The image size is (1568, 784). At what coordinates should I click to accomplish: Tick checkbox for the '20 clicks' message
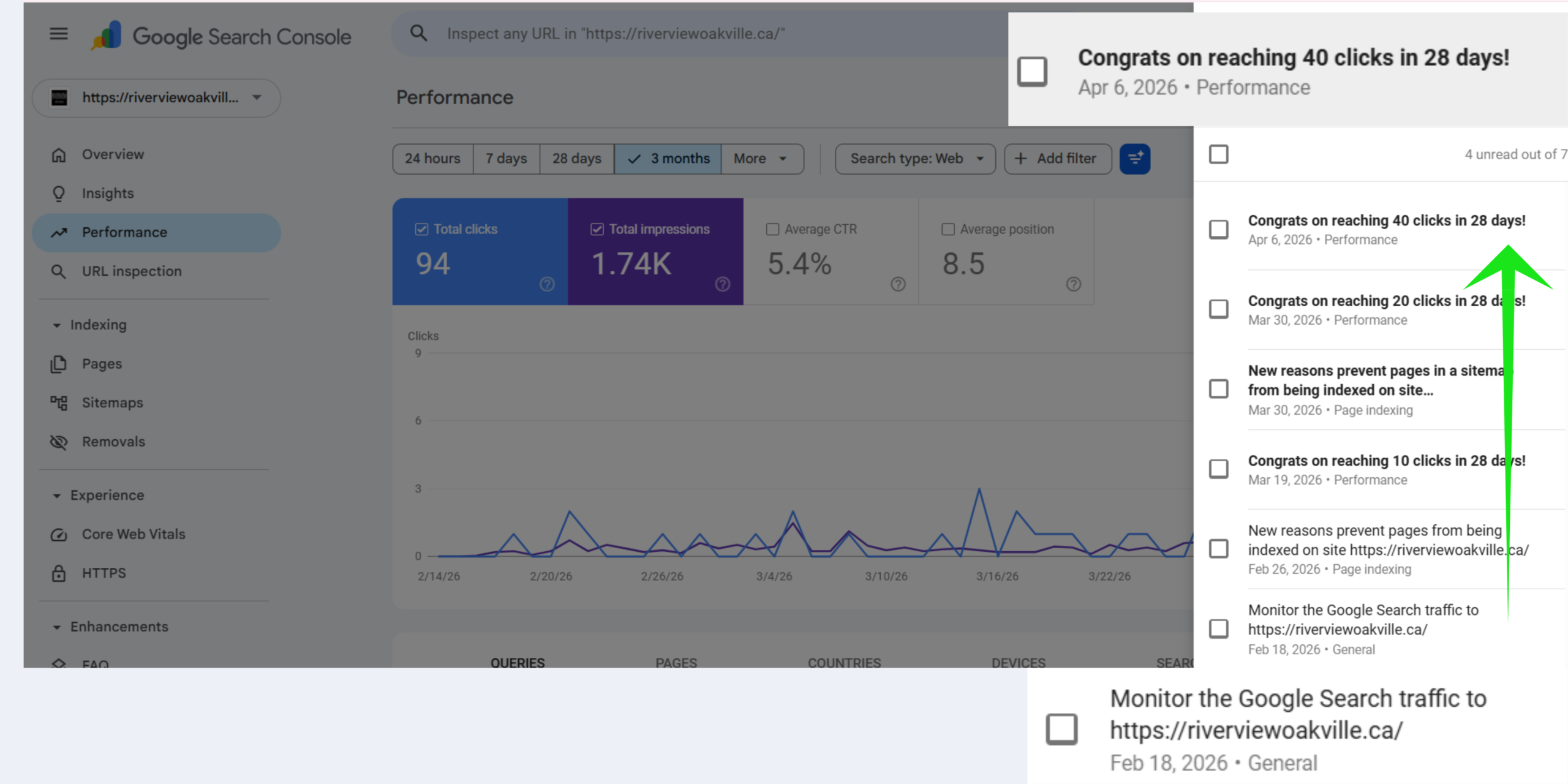click(1219, 309)
